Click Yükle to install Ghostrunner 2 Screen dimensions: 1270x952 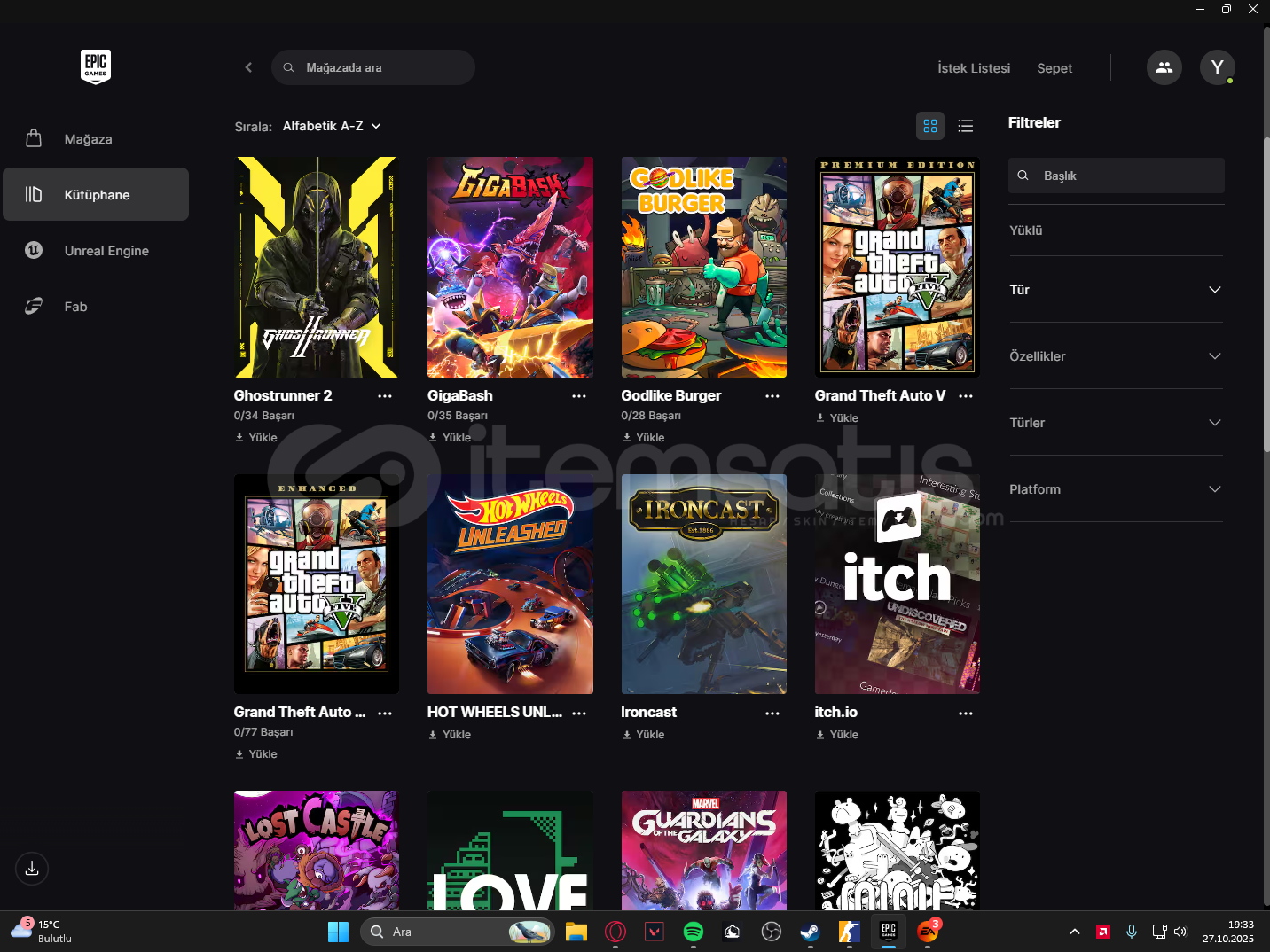click(256, 437)
